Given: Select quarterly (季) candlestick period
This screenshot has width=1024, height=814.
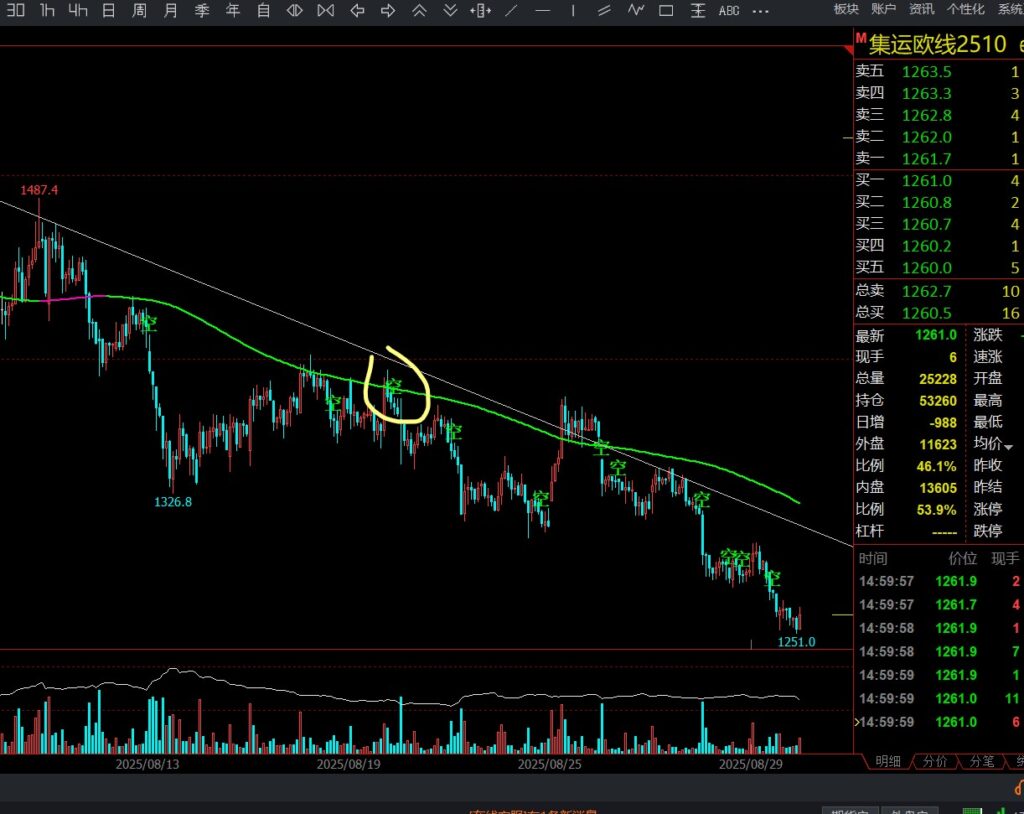Looking at the screenshot, I should pos(202,10).
